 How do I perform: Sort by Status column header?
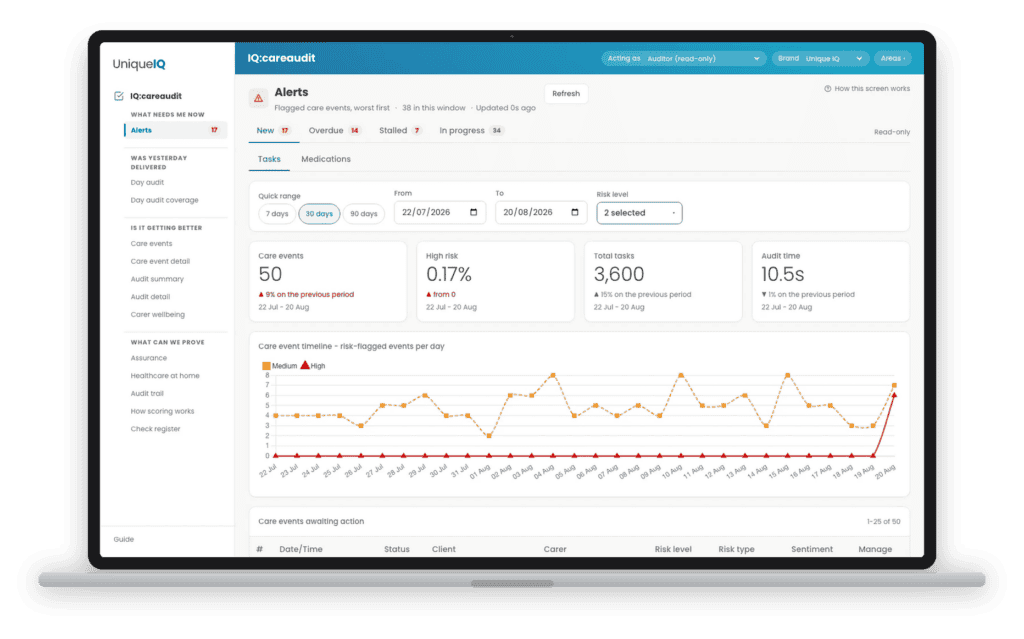coord(397,549)
